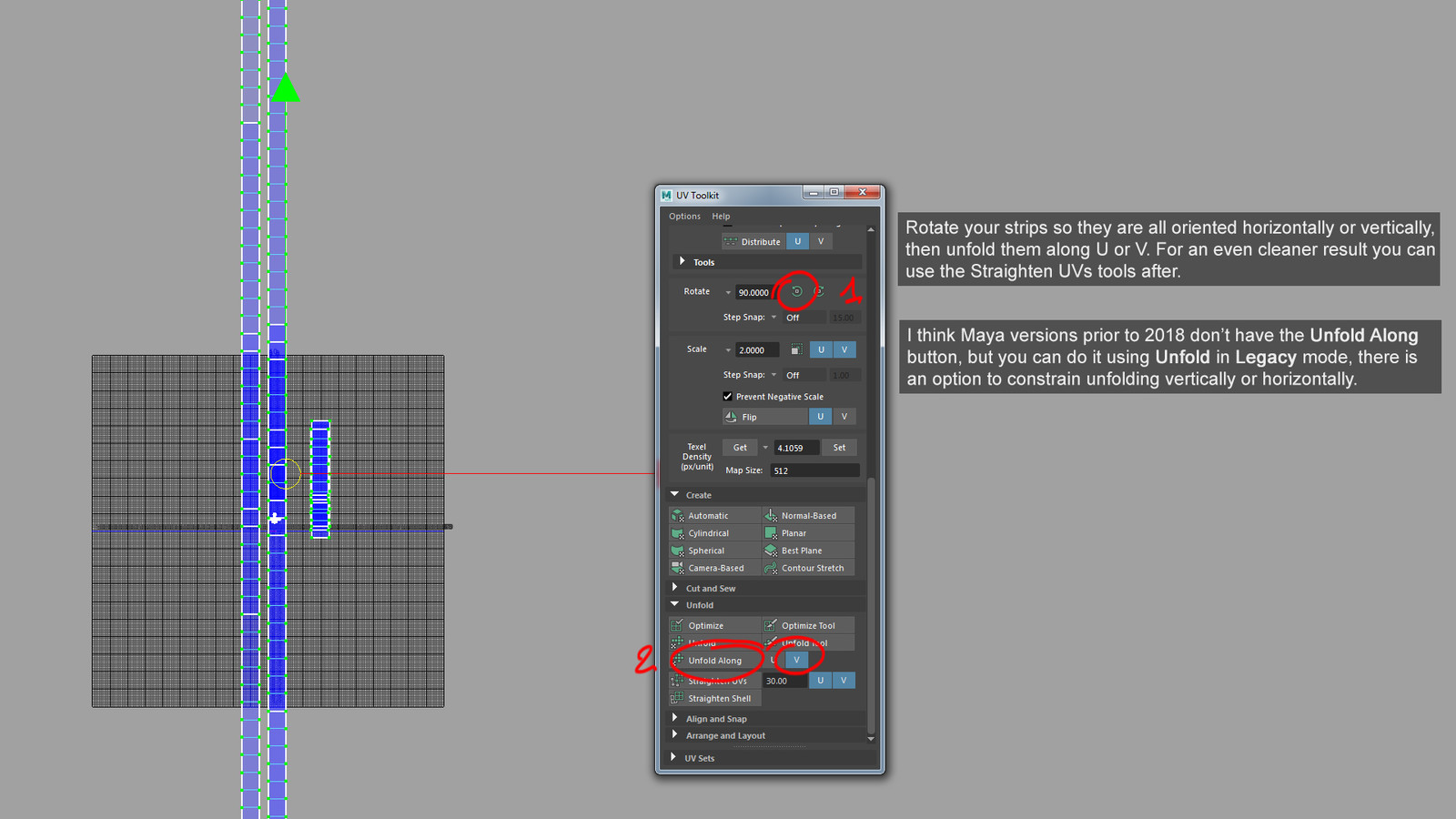Click the Contour Stretch mapping icon
This screenshot has width=1456, height=819.
pyautogui.click(x=771, y=568)
